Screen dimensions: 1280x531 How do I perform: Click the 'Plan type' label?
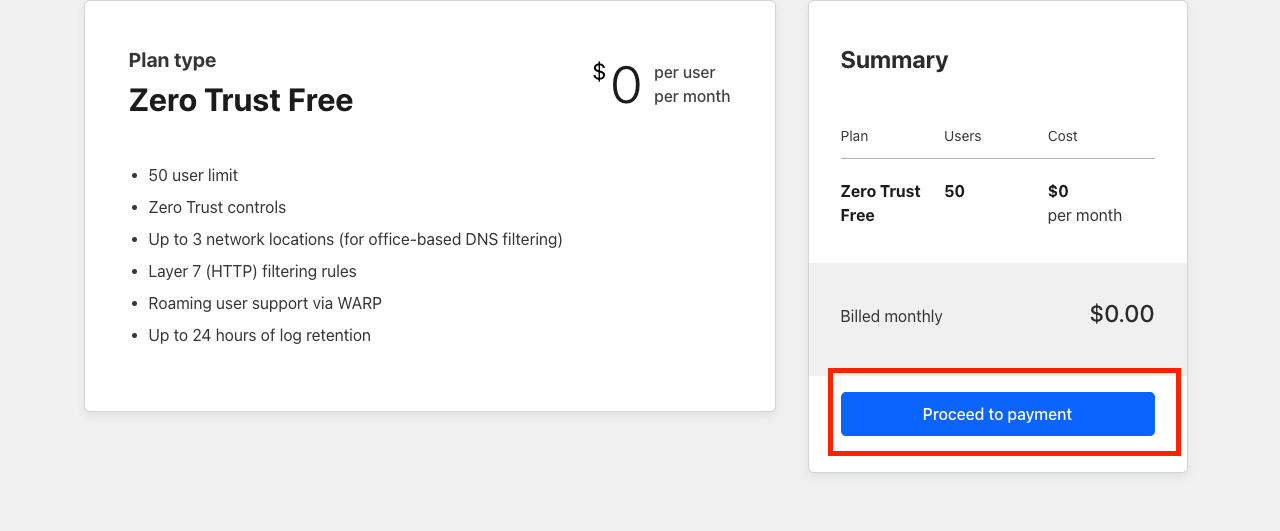click(172, 60)
